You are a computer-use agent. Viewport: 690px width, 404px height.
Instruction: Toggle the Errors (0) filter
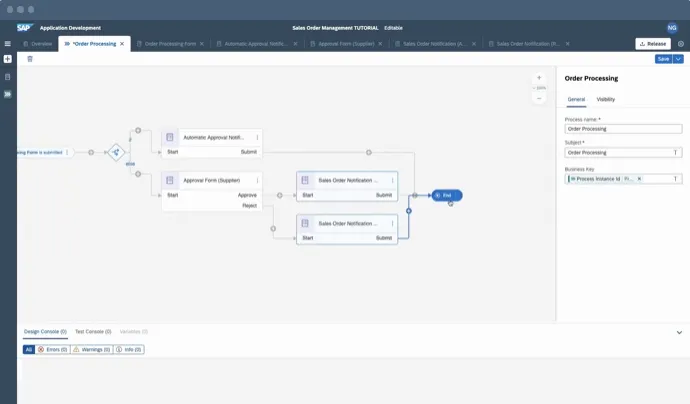pos(53,350)
